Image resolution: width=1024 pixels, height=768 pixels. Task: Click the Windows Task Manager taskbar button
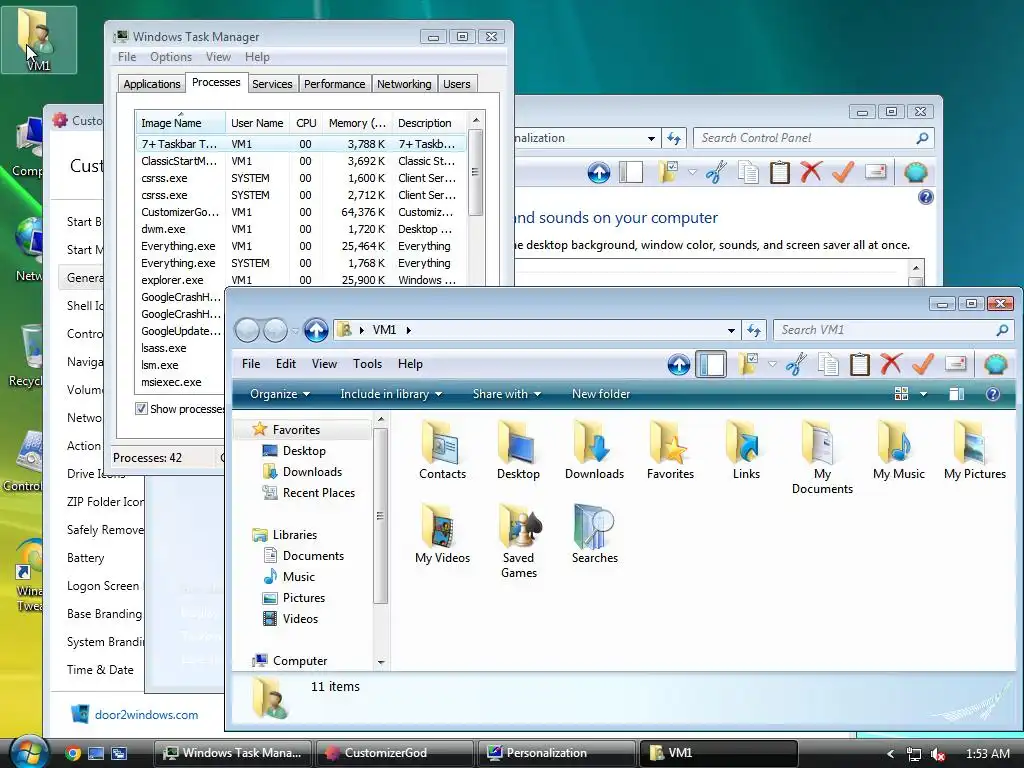click(234, 753)
